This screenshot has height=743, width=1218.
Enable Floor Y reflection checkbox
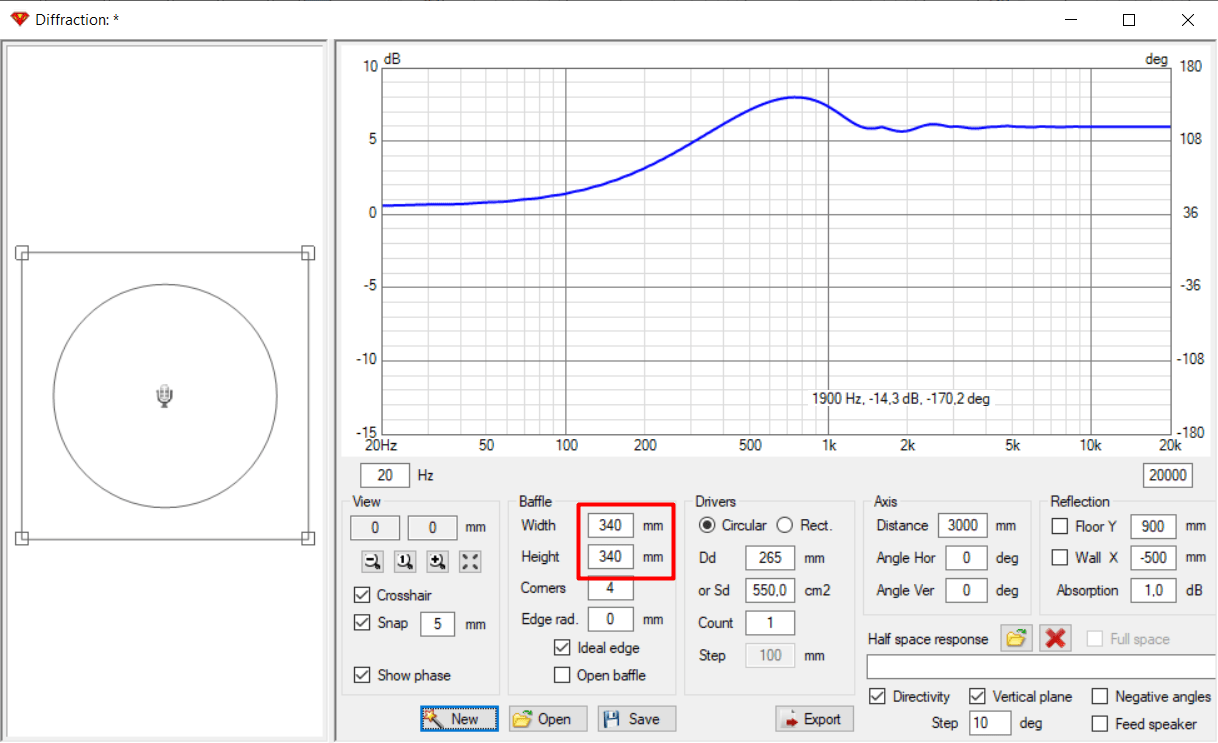click(1060, 526)
